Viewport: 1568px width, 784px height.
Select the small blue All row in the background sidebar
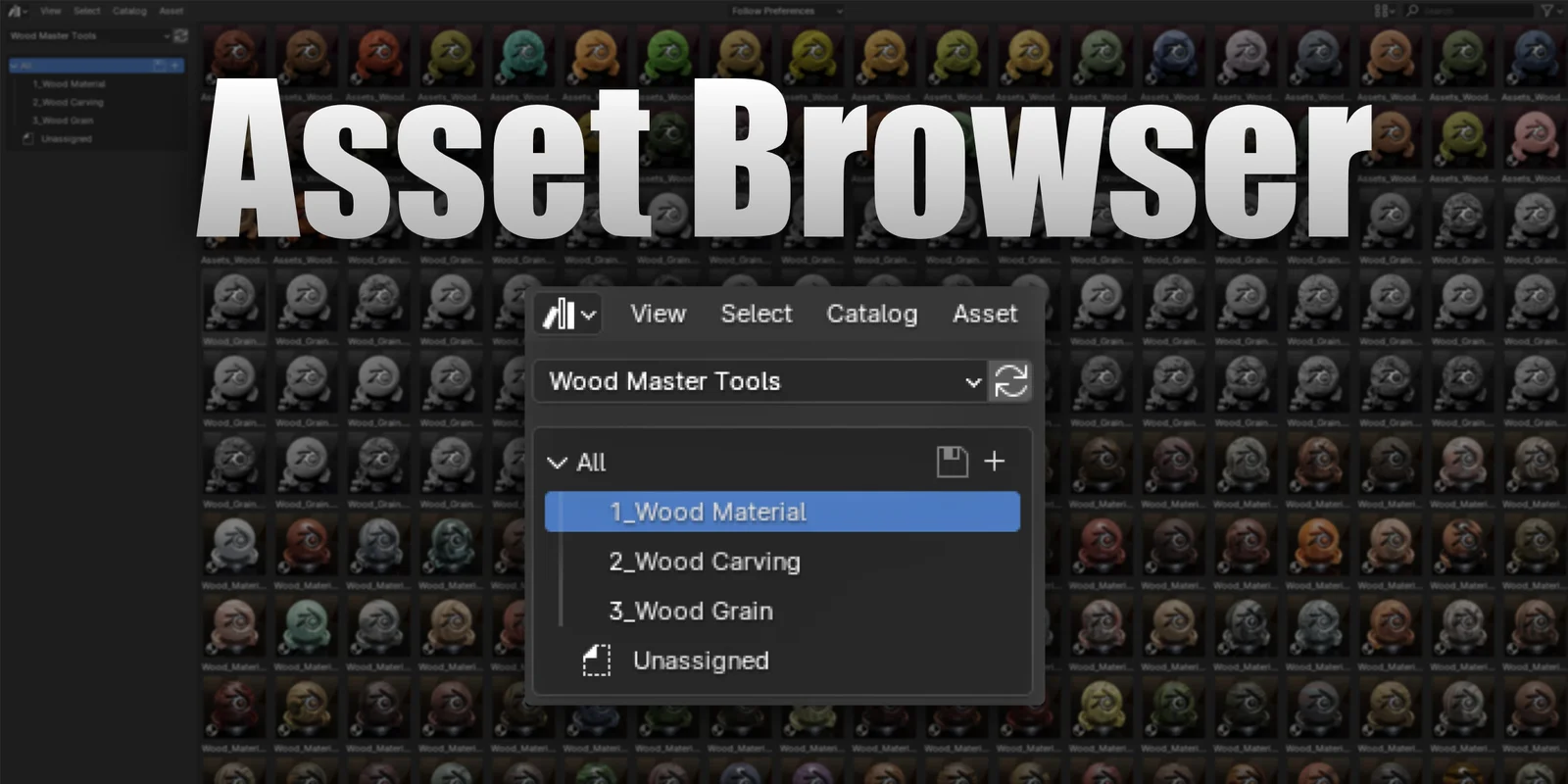pos(95,66)
